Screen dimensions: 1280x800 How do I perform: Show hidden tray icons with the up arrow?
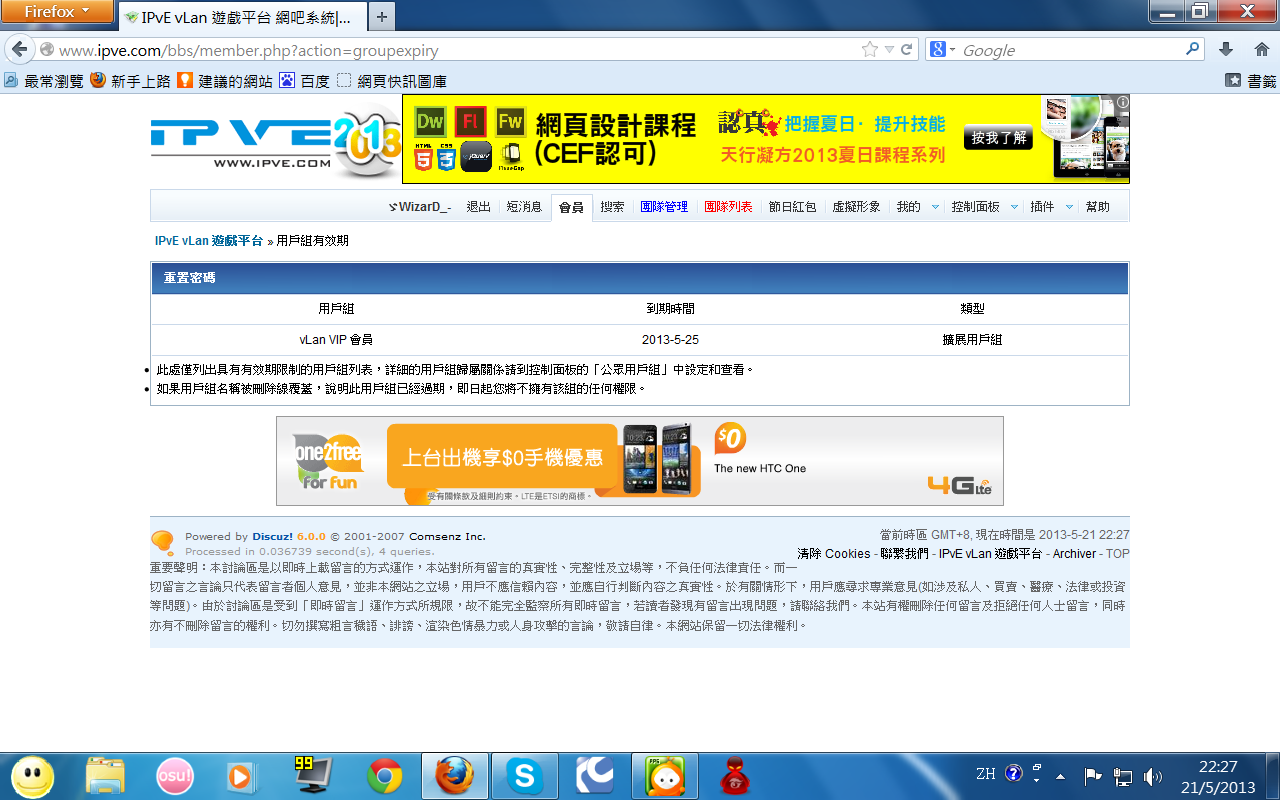tap(1061, 776)
